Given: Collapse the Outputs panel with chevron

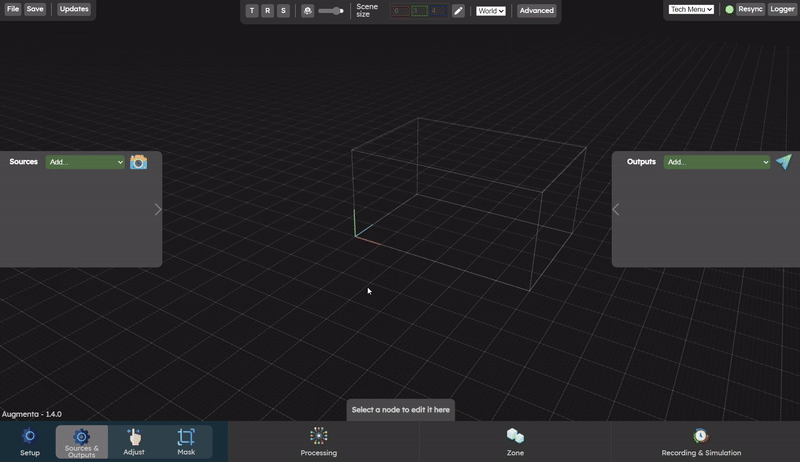Looking at the screenshot, I should pyautogui.click(x=616, y=210).
